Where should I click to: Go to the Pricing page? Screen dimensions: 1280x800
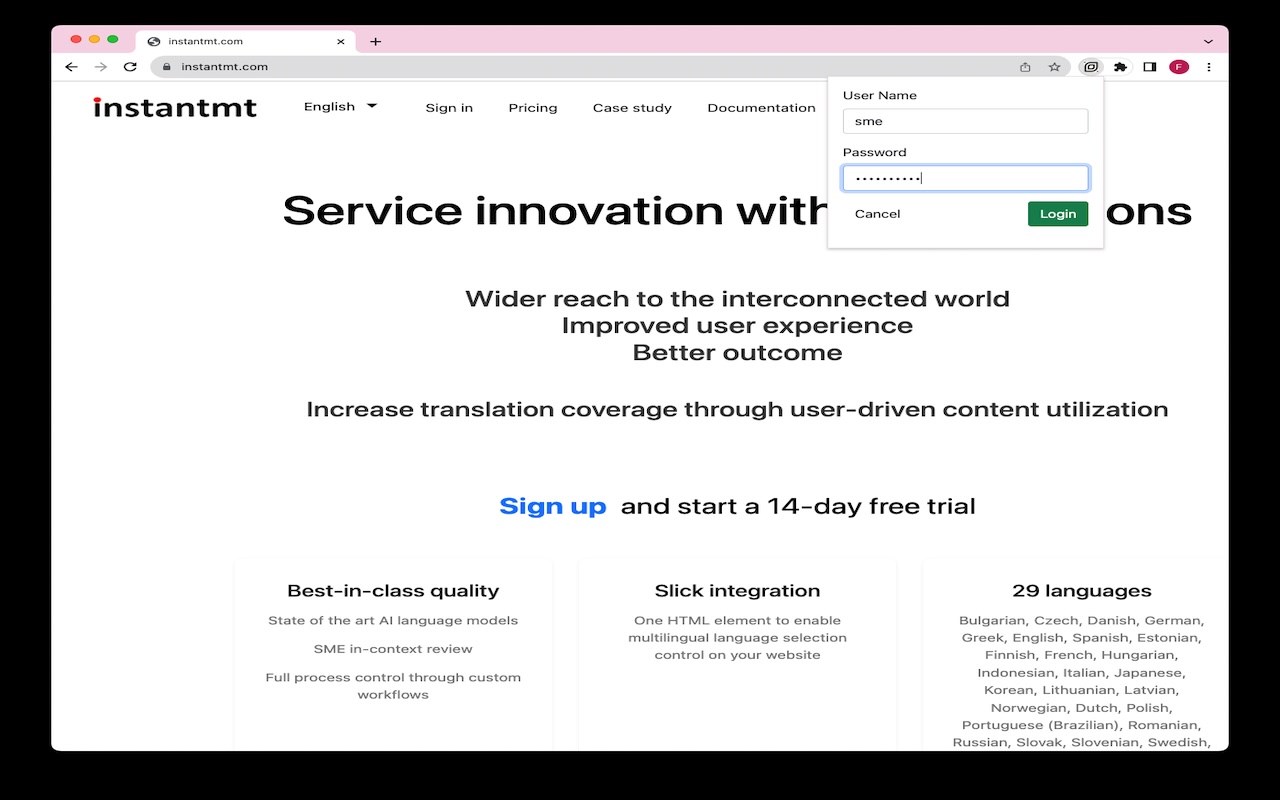pos(533,108)
